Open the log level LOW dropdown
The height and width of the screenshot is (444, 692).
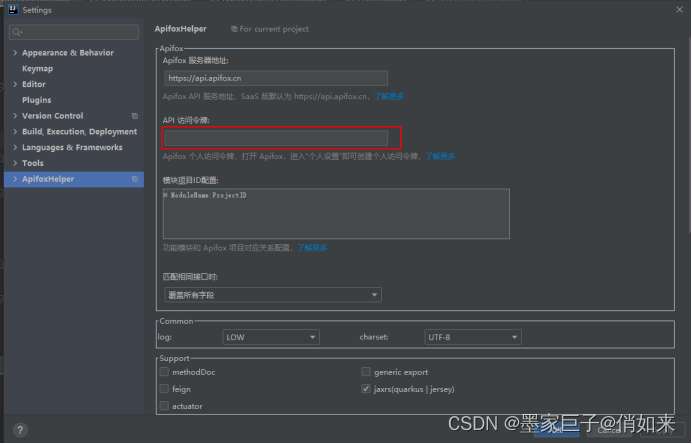tap(271, 337)
